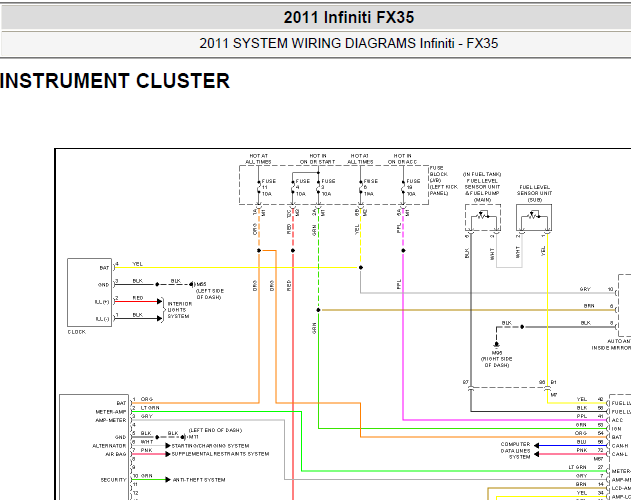631x500 pixels.
Task: Click the "ALTERNATOR" pin label
Action: pos(109,446)
